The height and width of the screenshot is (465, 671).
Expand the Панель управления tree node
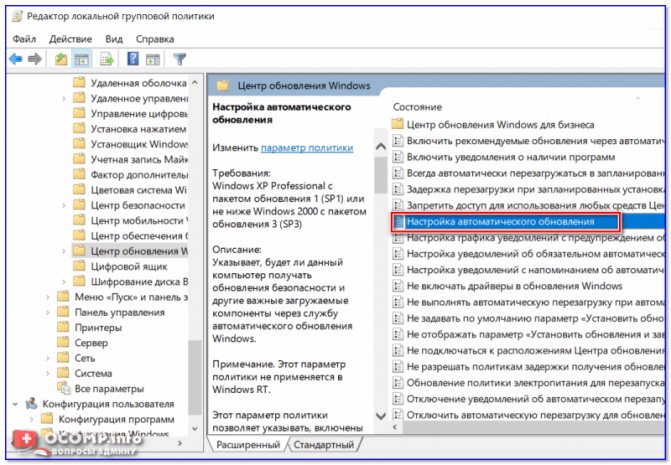48,312
